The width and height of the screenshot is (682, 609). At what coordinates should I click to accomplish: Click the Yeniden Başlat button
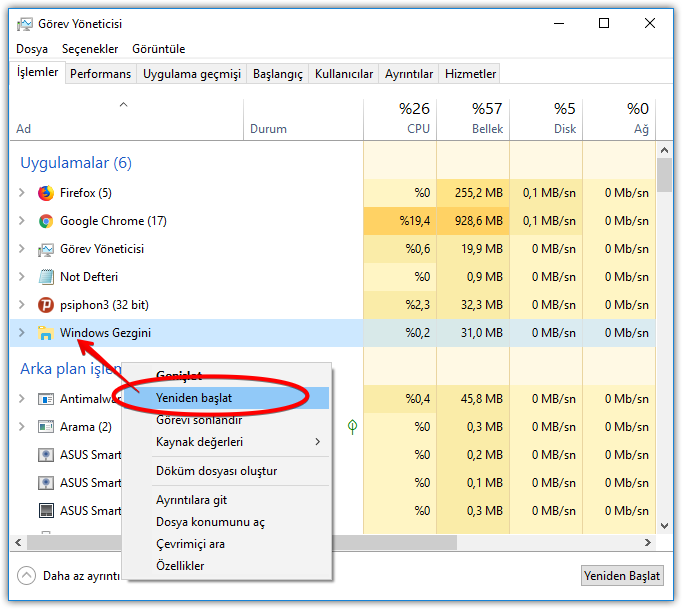click(x=622, y=576)
